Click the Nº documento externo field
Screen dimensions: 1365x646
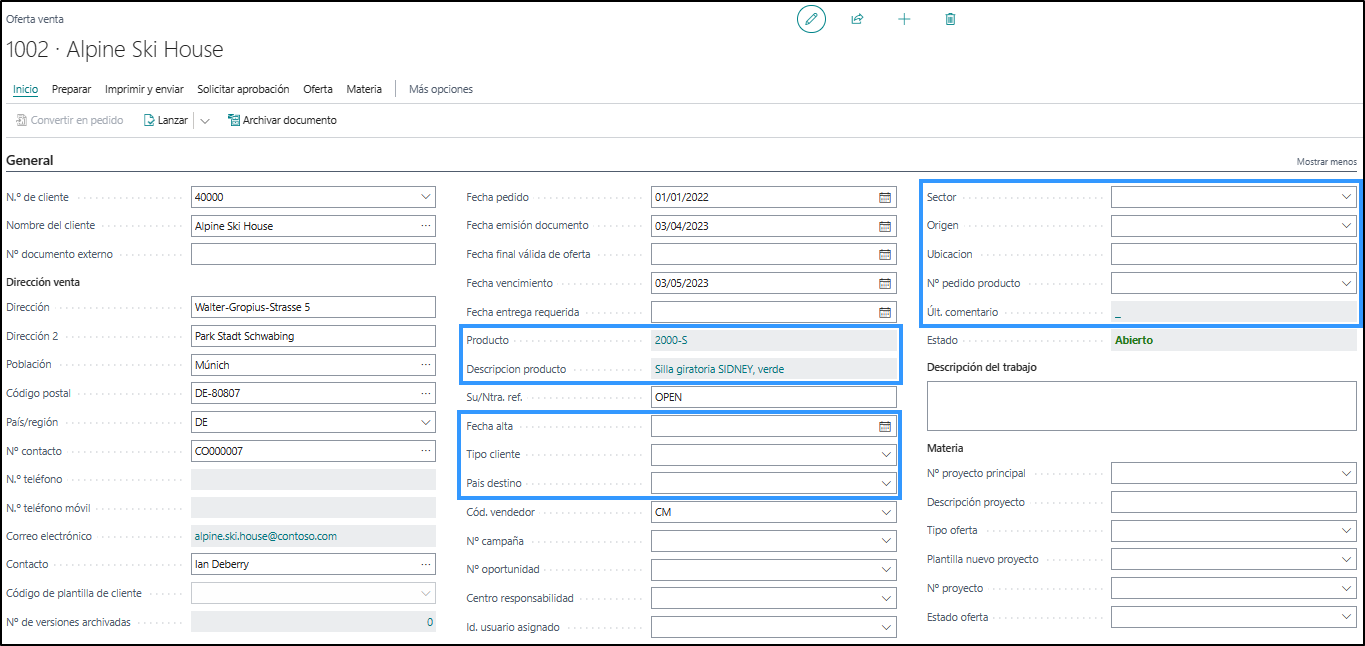(313, 255)
